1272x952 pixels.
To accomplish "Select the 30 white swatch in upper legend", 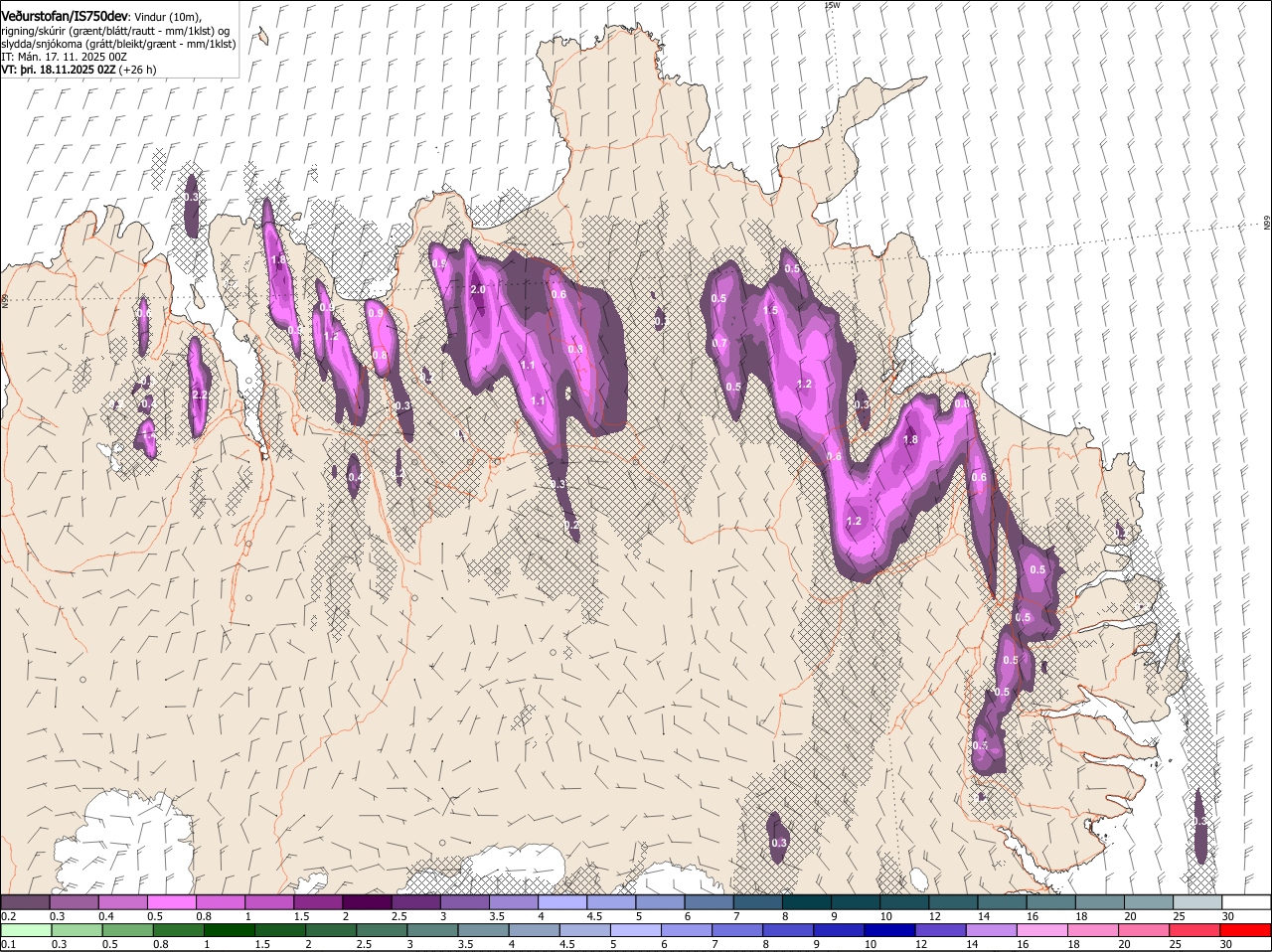I will (1246, 901).
